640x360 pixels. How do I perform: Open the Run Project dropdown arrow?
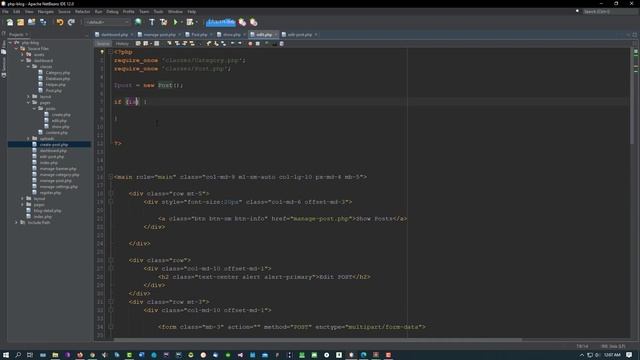click(x=181, y=22)
